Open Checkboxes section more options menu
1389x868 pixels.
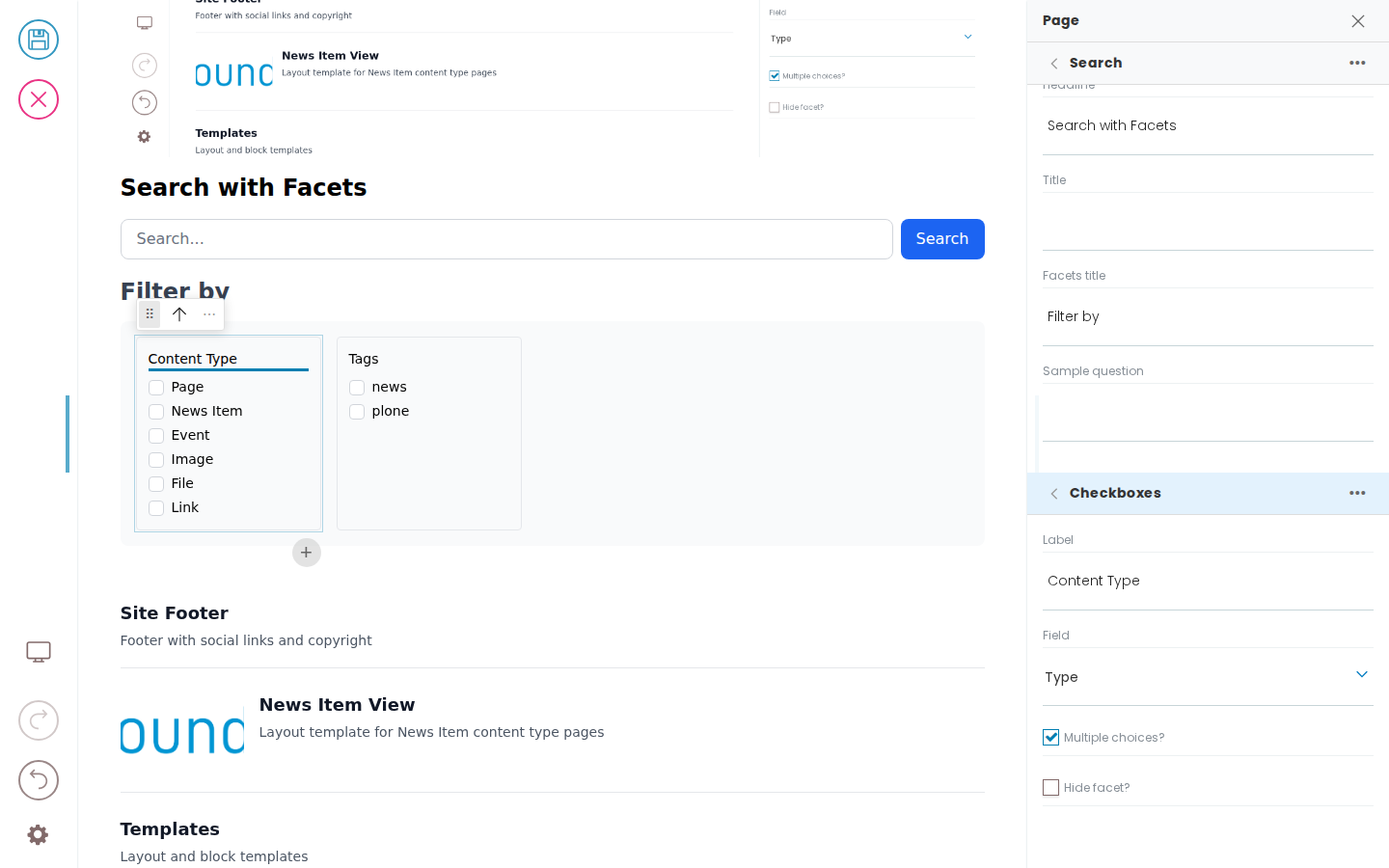click(x=1357, y=493)
